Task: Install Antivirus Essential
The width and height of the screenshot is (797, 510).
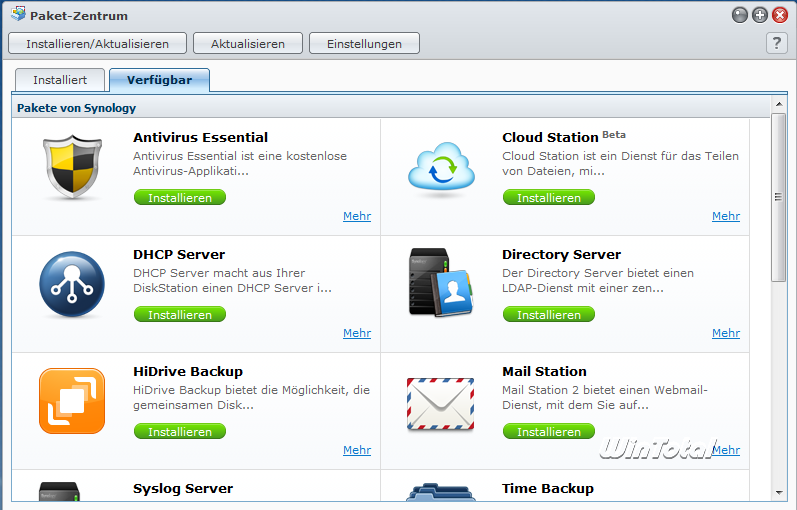Action: pyautogui.click(x=180, y=197)
